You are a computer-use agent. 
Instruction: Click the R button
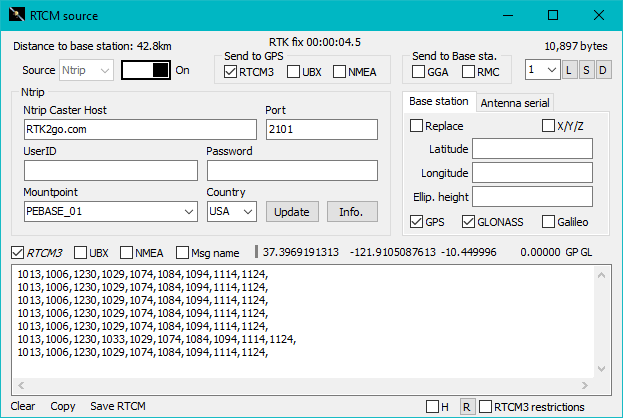[x=466, y=407]
